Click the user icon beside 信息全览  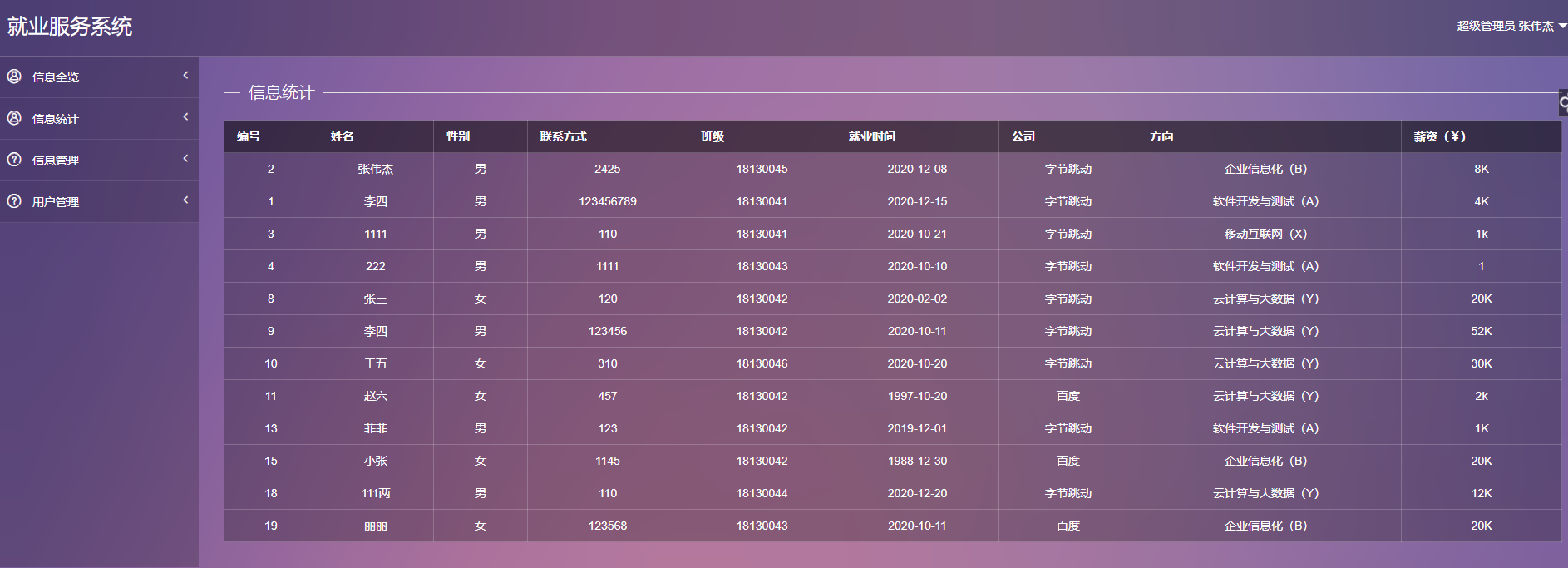point(14,77)
